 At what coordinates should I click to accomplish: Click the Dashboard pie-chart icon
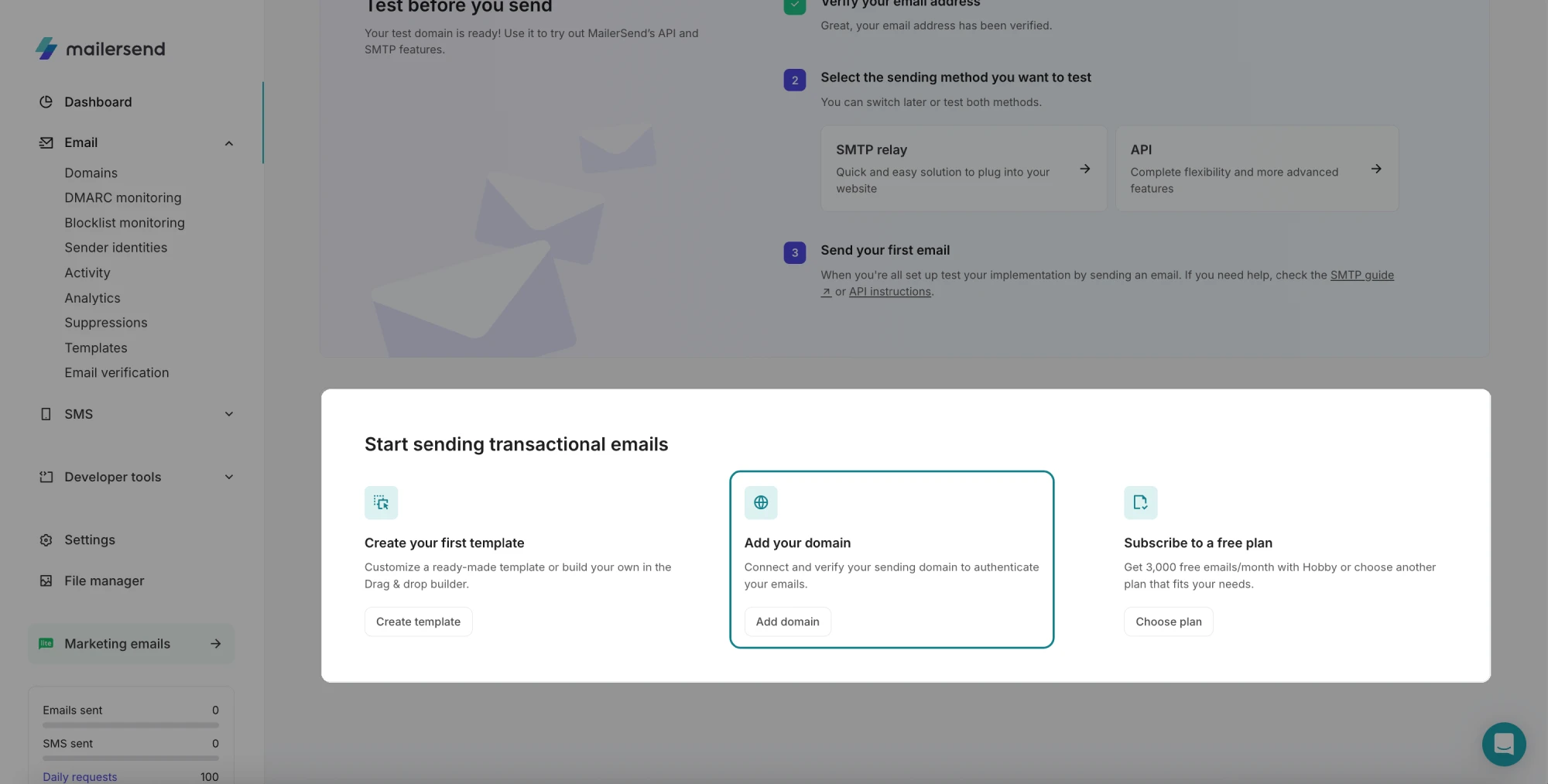[46, 101]
